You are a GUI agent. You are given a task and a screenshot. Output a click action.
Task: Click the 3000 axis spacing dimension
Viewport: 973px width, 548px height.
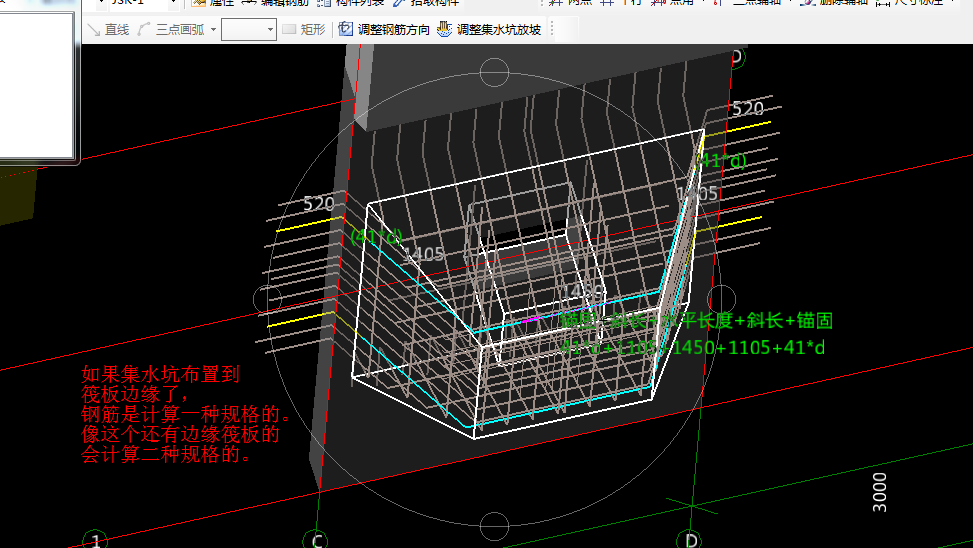879,492
